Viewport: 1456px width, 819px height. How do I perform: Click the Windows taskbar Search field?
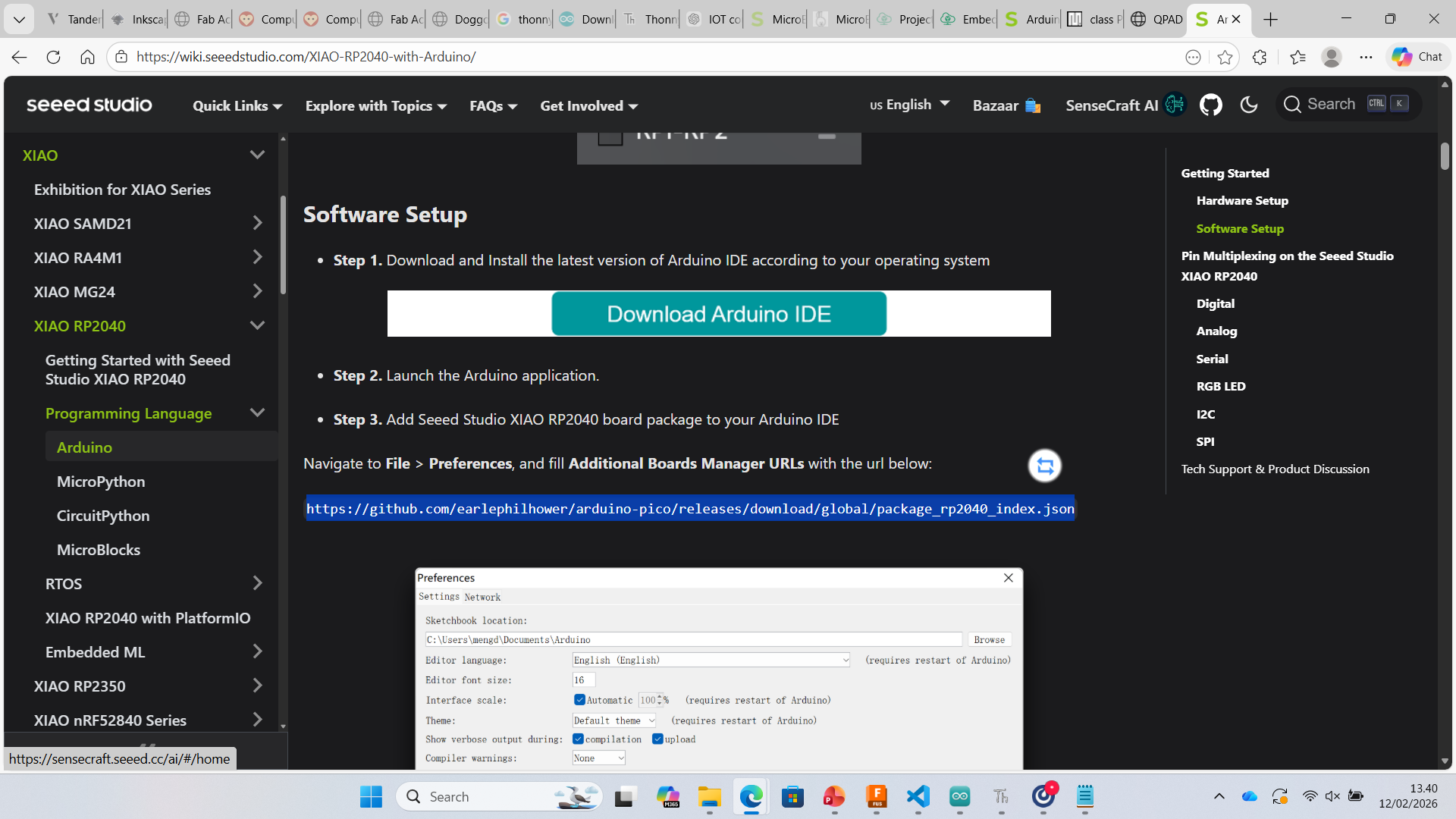[x=500, y=796]
